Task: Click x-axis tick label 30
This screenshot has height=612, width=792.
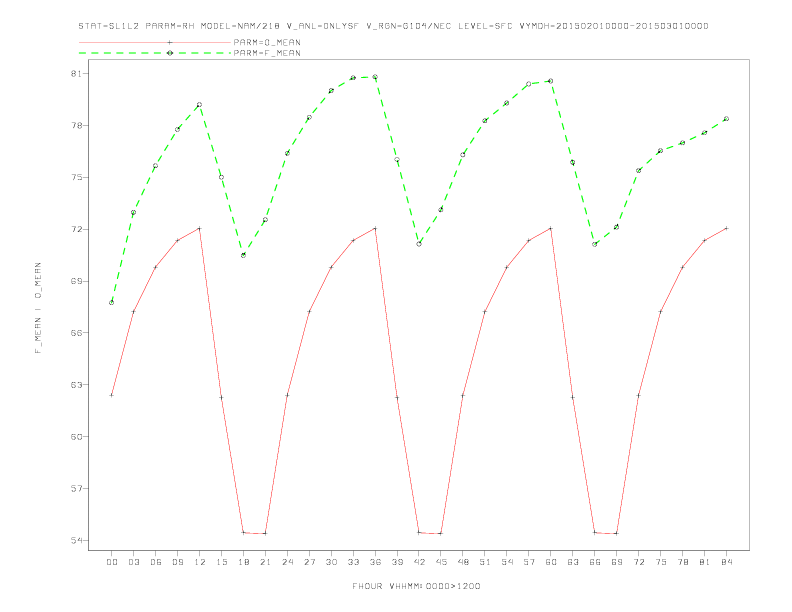Action: (x=331, y=562)
